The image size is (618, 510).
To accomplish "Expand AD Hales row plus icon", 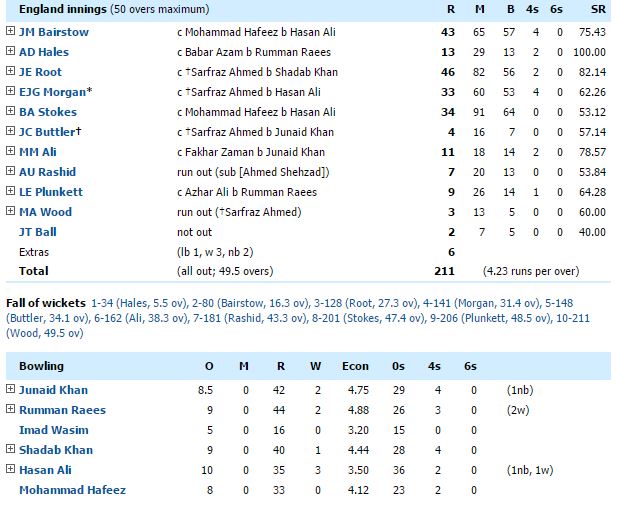I will coord(11,52).
